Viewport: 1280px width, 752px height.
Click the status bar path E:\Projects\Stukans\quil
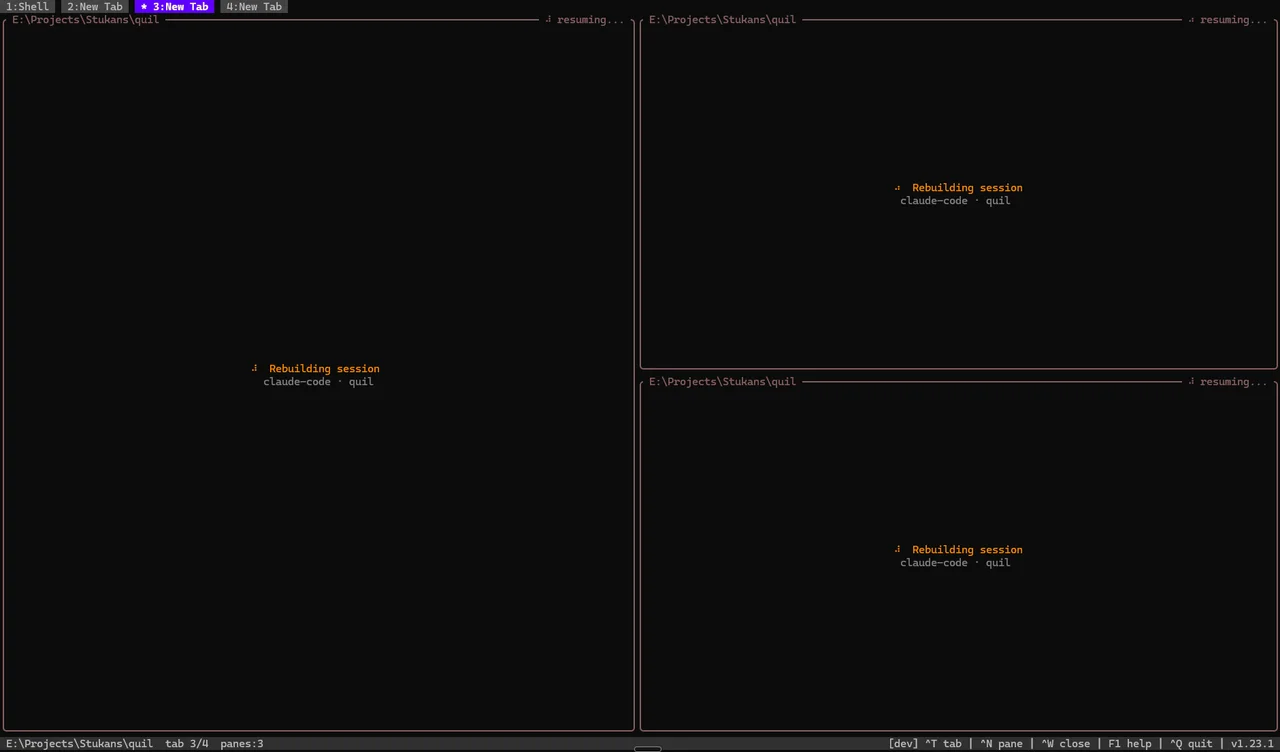tap(80, 744)
